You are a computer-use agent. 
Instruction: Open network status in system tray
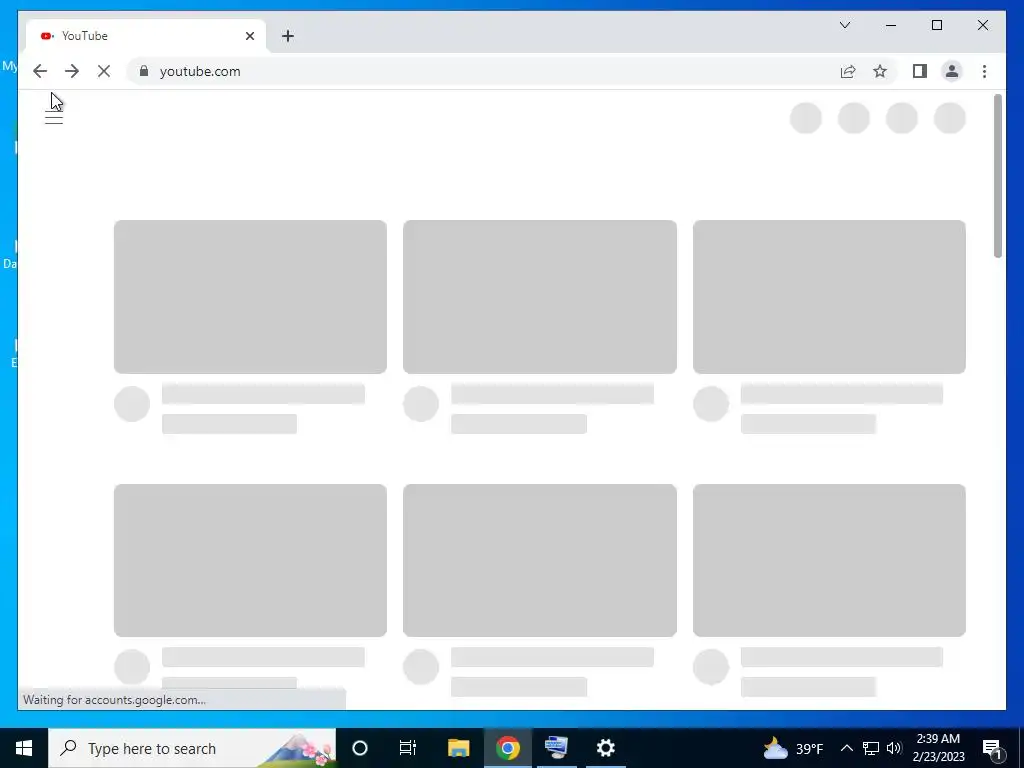click(871, 748)
